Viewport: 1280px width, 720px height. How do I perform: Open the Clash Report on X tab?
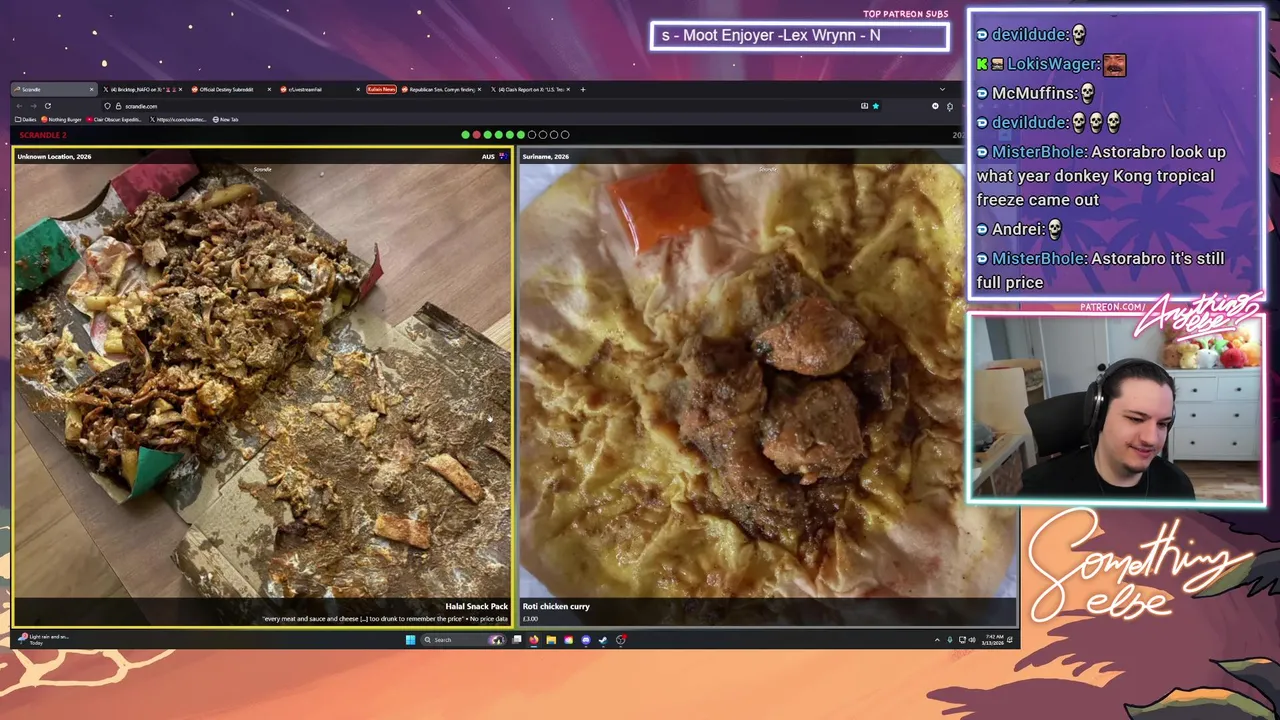tap(531, 89)
